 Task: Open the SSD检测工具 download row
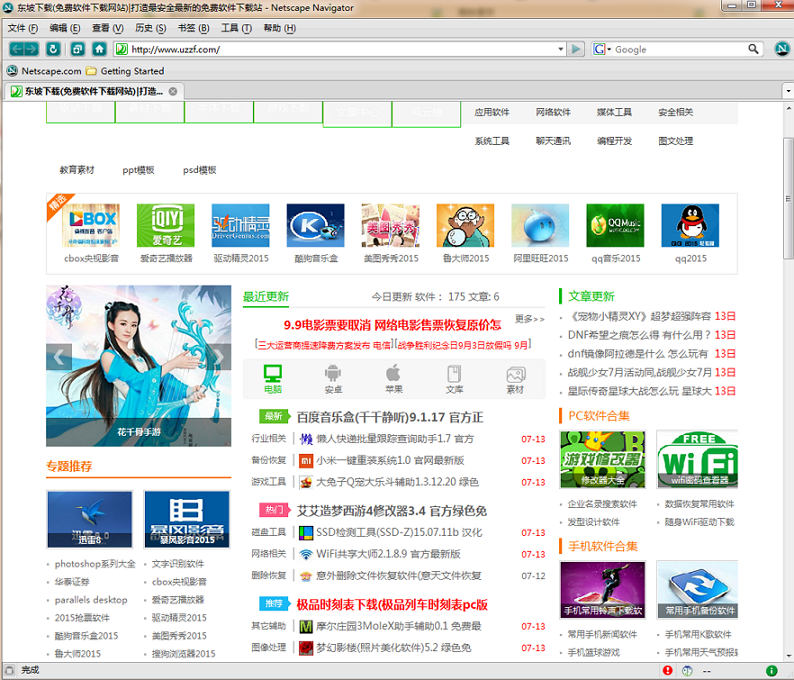point(399,533)
